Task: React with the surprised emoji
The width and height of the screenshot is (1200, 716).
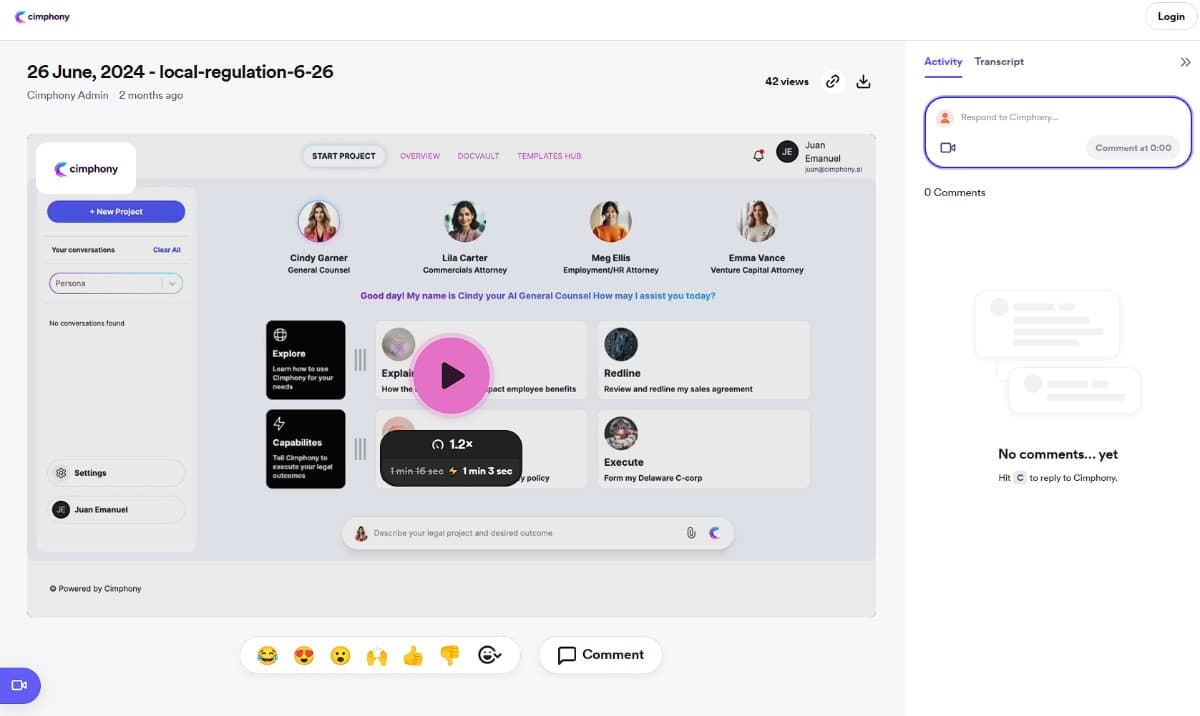Action: (x=341, y=656)
